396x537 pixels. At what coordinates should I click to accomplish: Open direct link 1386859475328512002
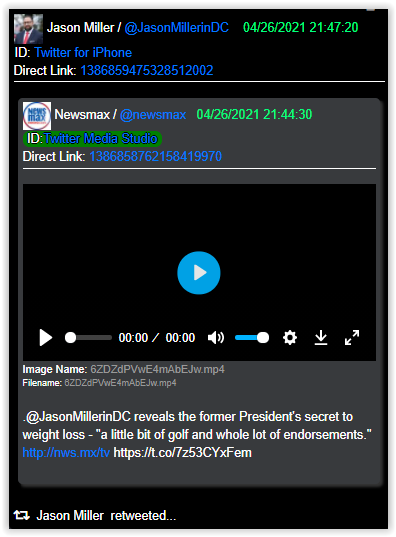tap(147, 71)
